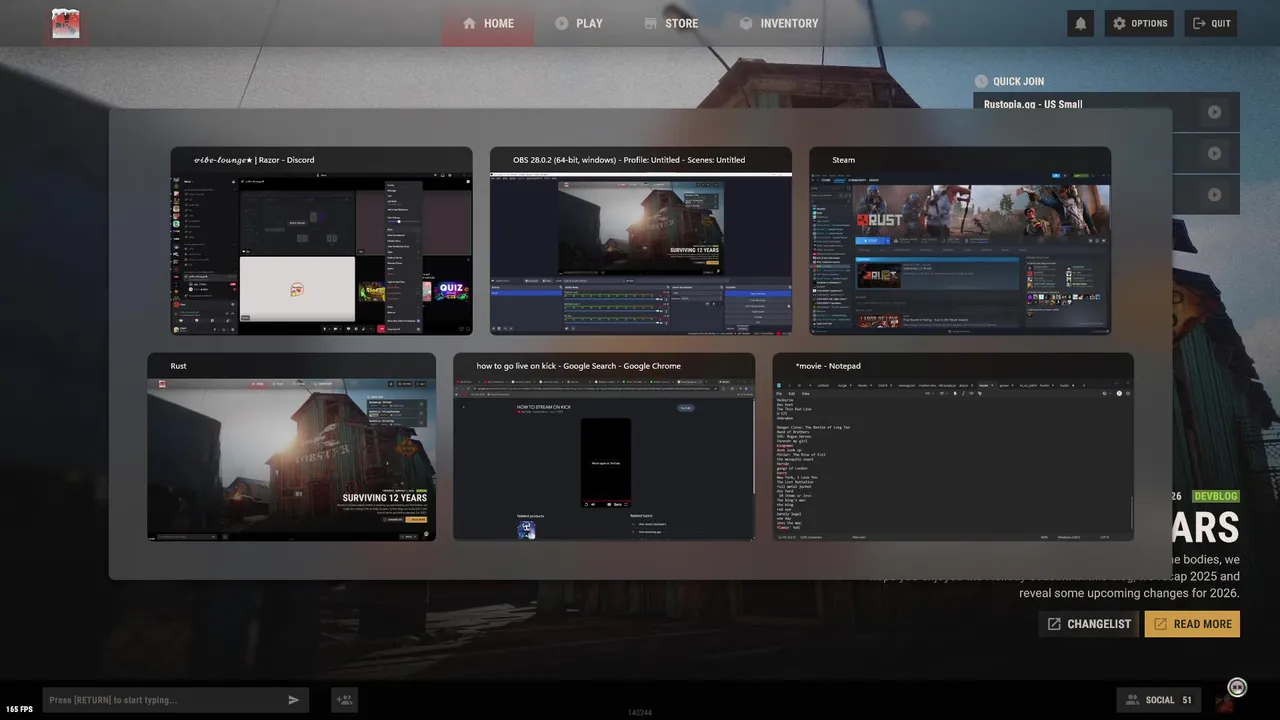Open the CHANGELIST link
The height and width of the screenshot is (720, 1280).
(x=1088, y=624)
